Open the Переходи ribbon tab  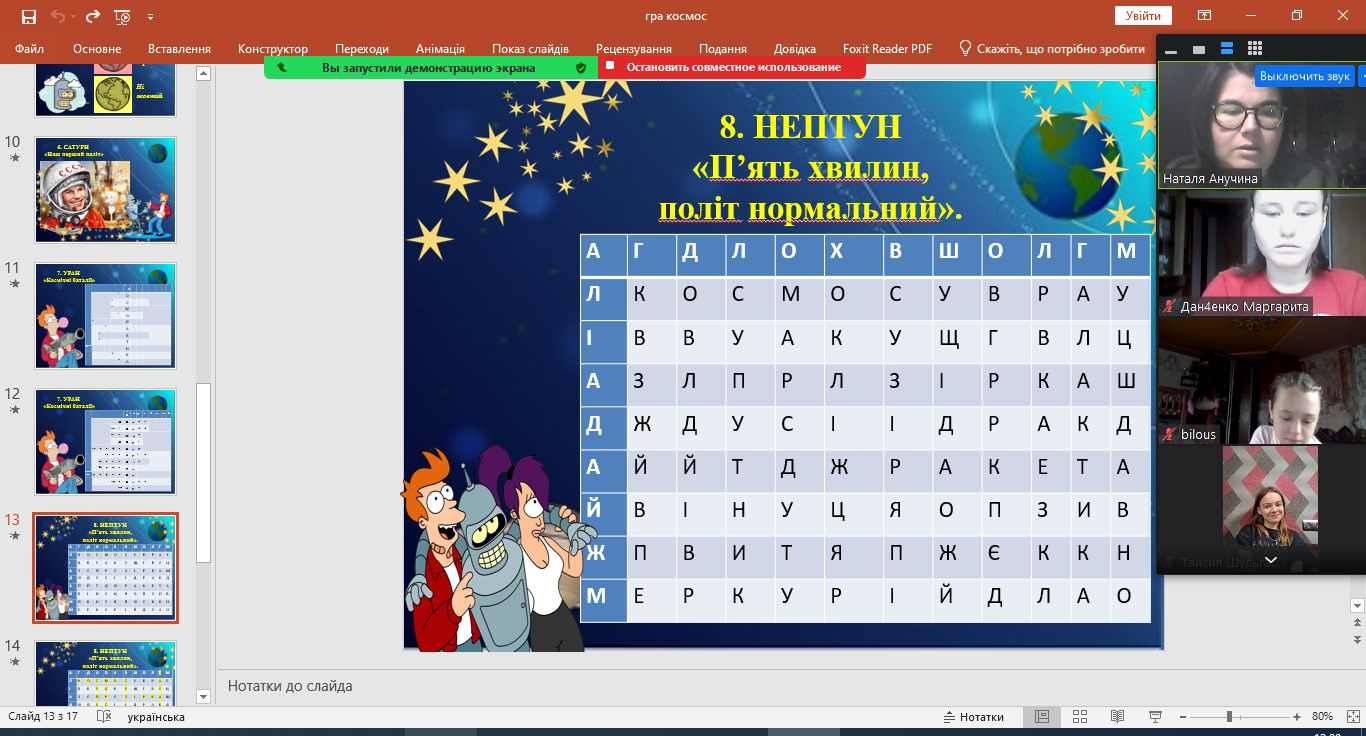(362, 48)
